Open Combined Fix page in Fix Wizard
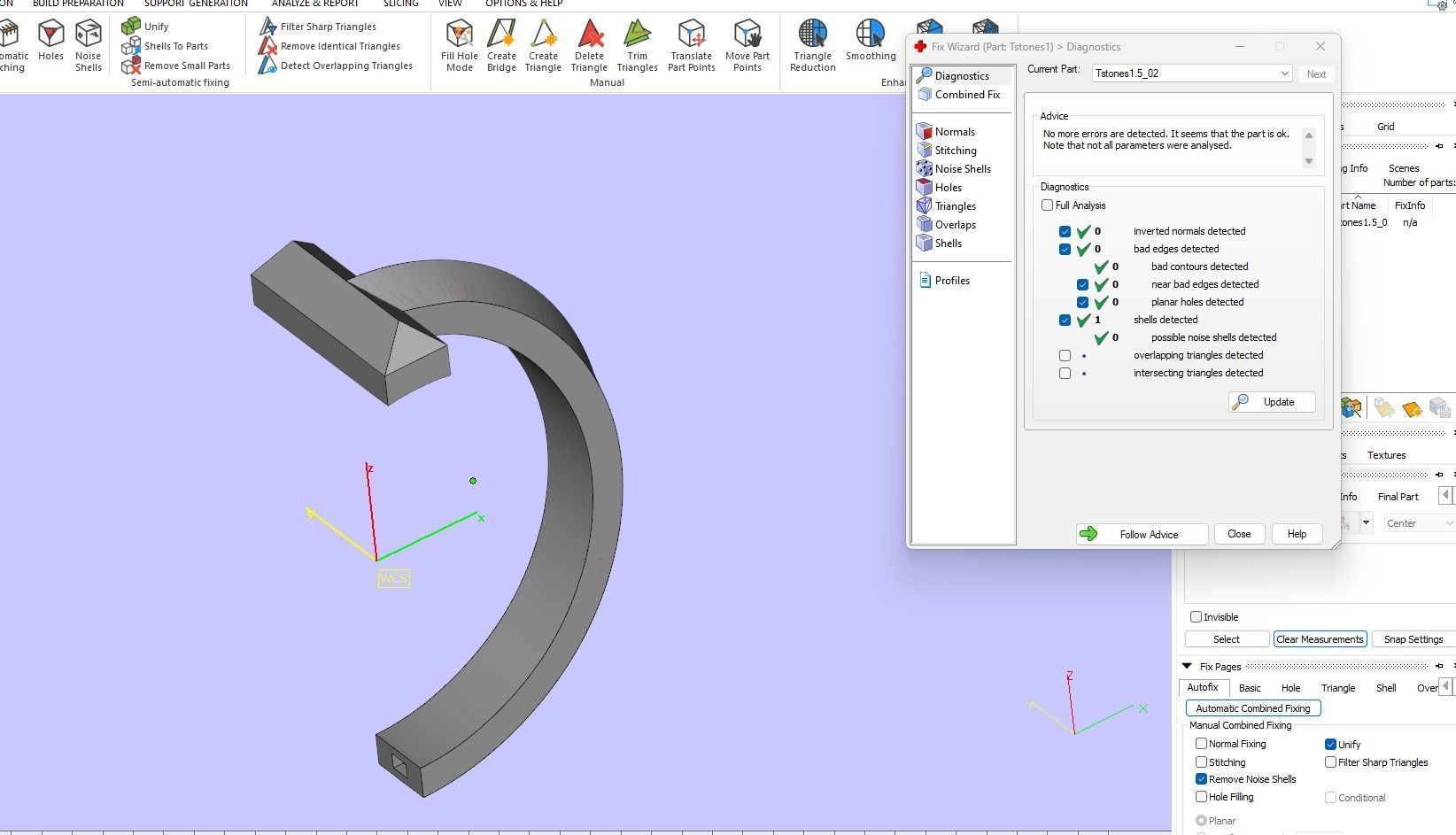This screenshot has height=835, width=1456. pos(959,95)
